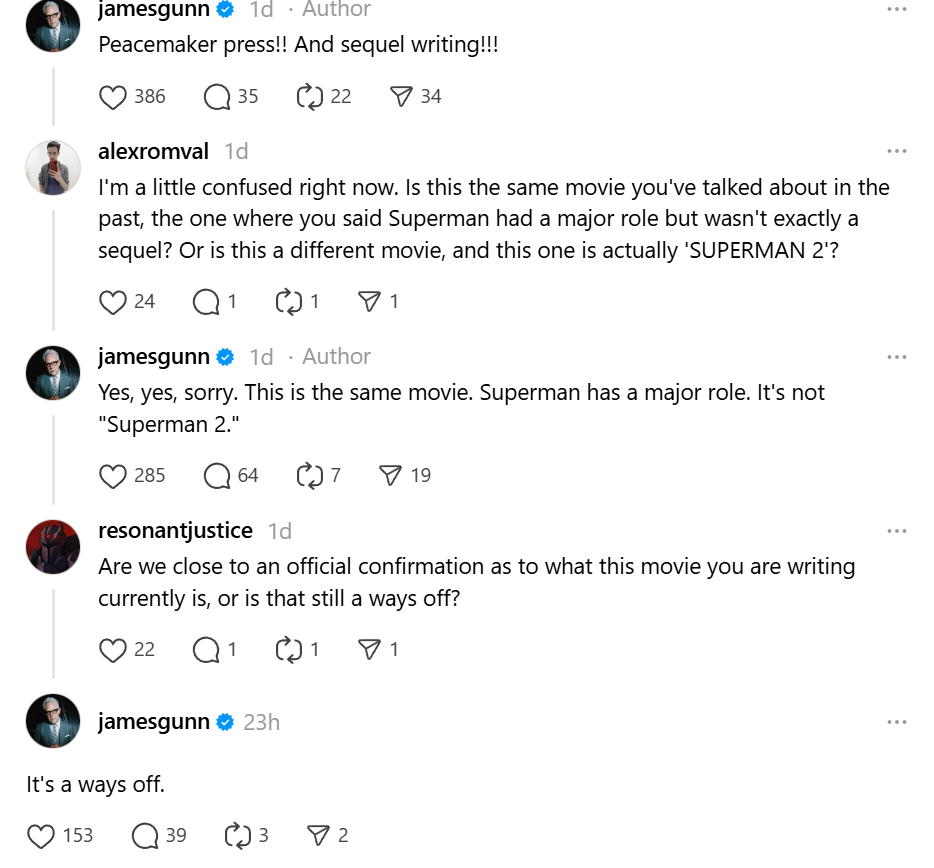Like resonantjustice's post with heart icon

coord(113,650)
